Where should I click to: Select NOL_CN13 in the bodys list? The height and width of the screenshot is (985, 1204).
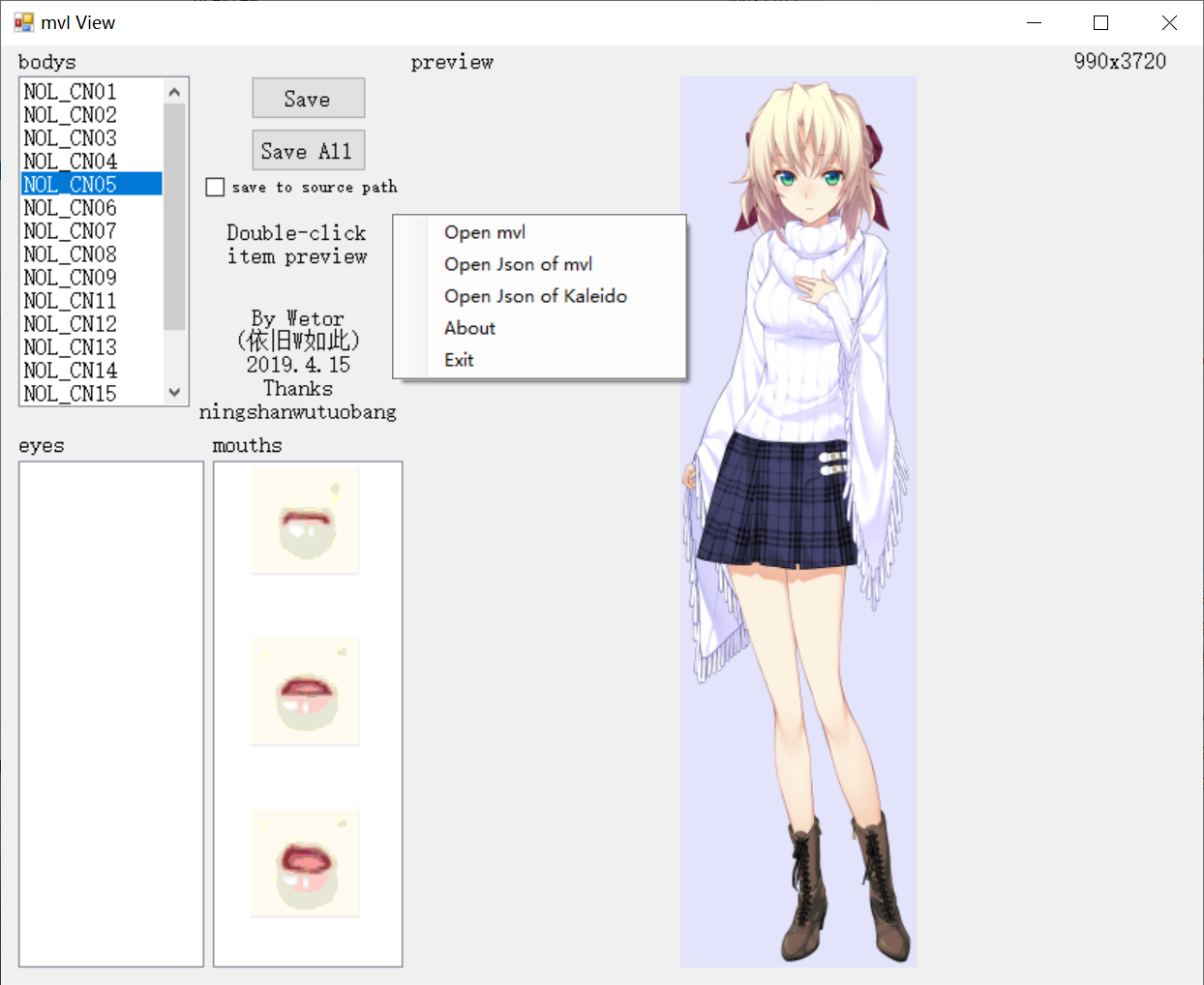92,346
